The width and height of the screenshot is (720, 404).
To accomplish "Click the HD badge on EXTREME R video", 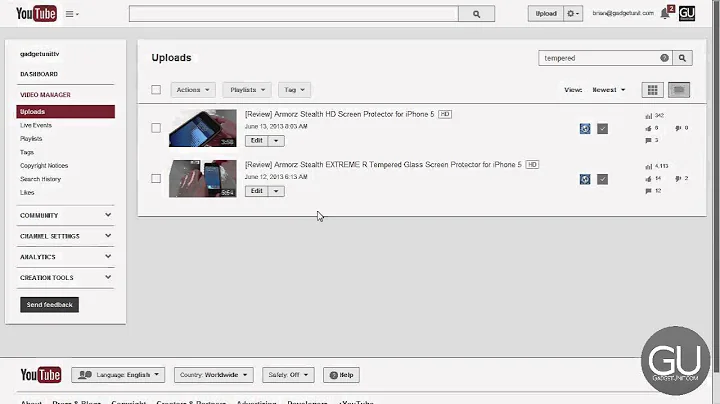I will point(532,165).
